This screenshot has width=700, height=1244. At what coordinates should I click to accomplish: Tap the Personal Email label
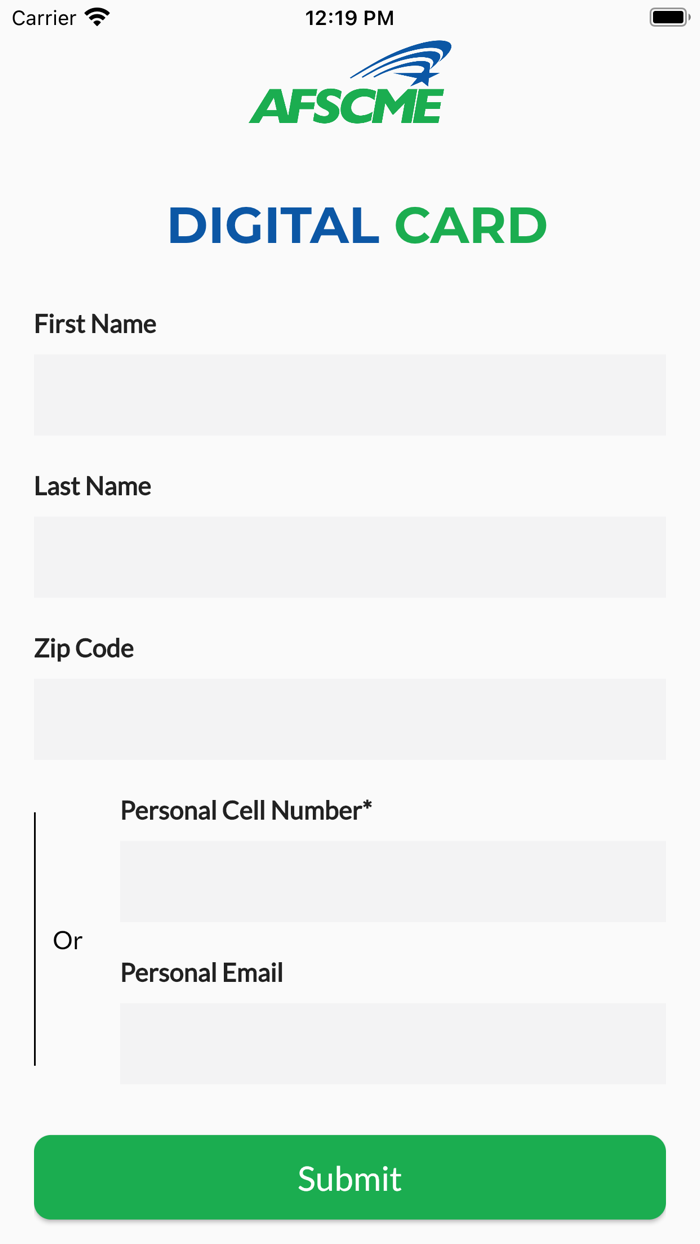click(202, 972)
